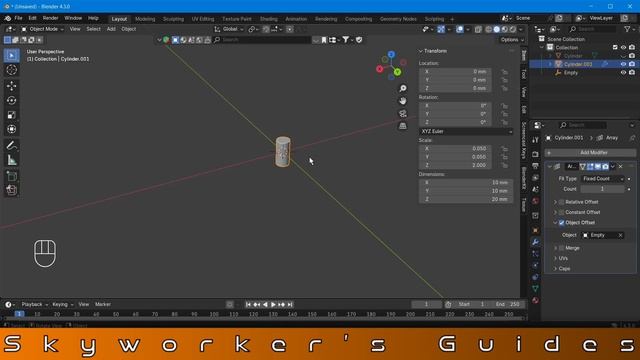The image size is (640, 360).
Task: Toggle snapping magnet in header
Action: [266, 29]
